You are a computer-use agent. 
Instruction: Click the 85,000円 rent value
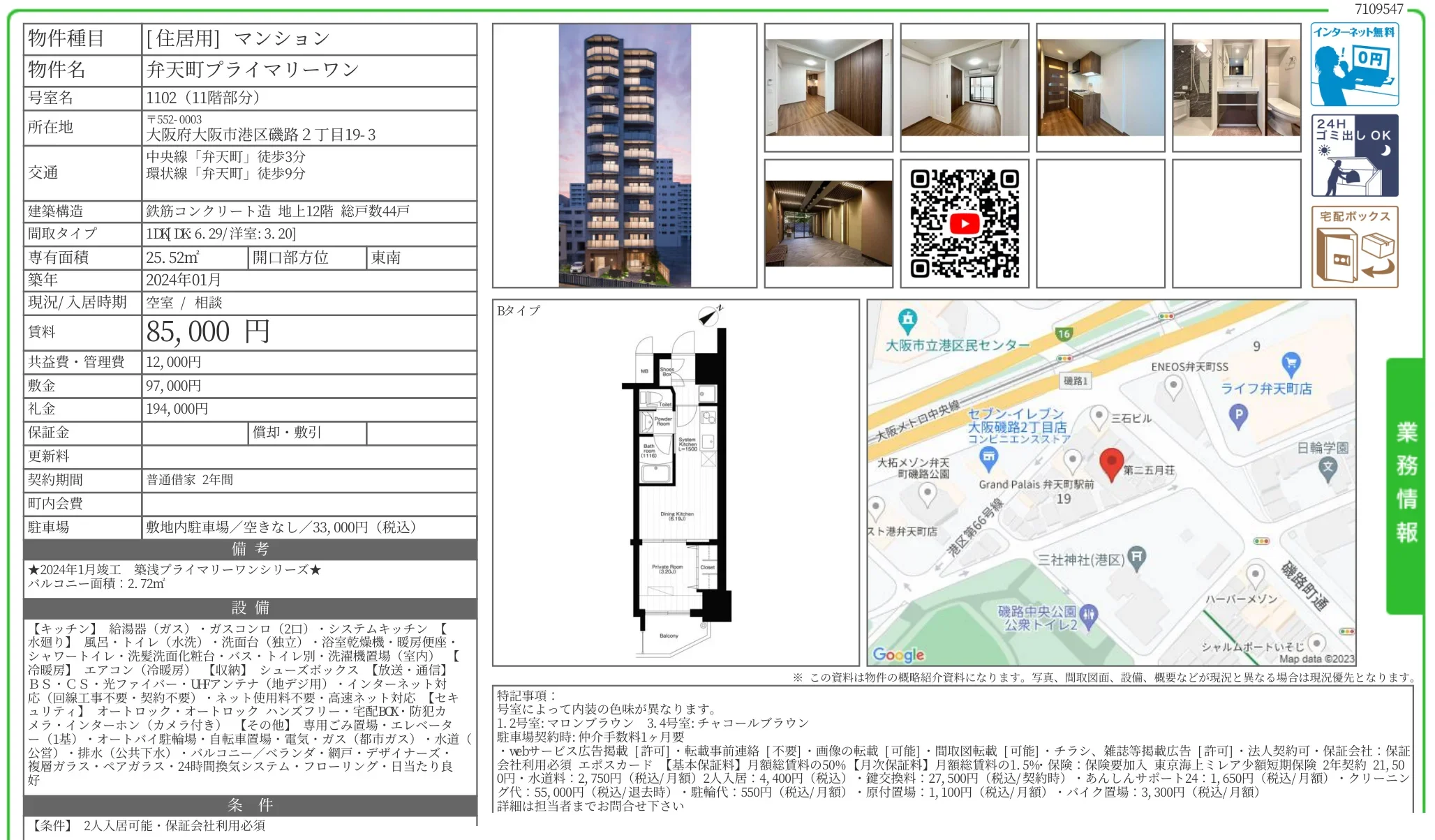point(207,332)
